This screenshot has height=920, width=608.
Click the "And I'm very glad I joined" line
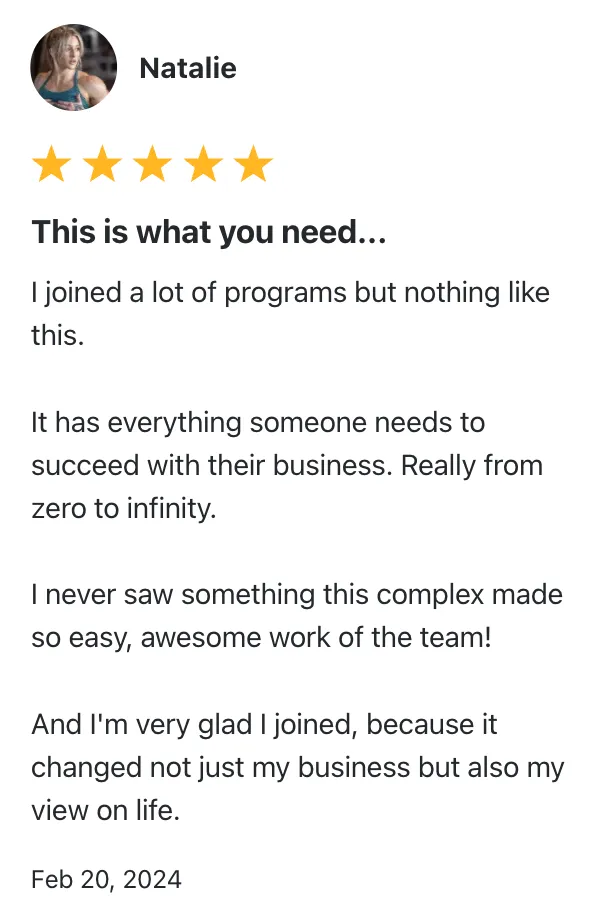click(x=264, y=725)
